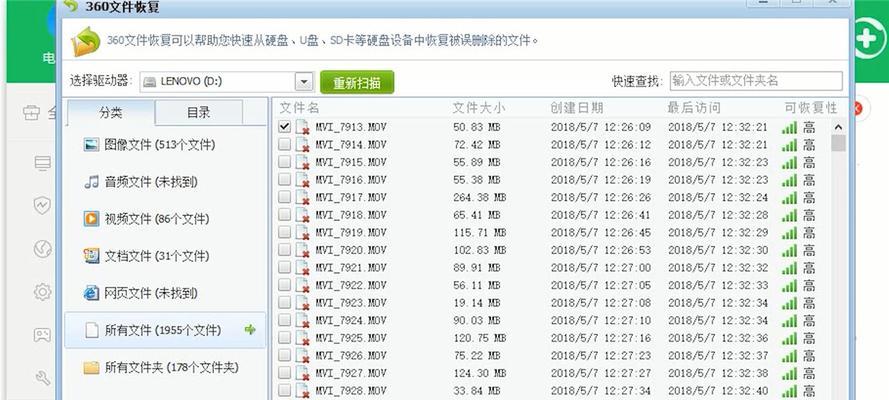The image size is (889, 400).
Task: Sort by 可恢复性 column header
Action: pyautogui.click(x=811, y=108)
